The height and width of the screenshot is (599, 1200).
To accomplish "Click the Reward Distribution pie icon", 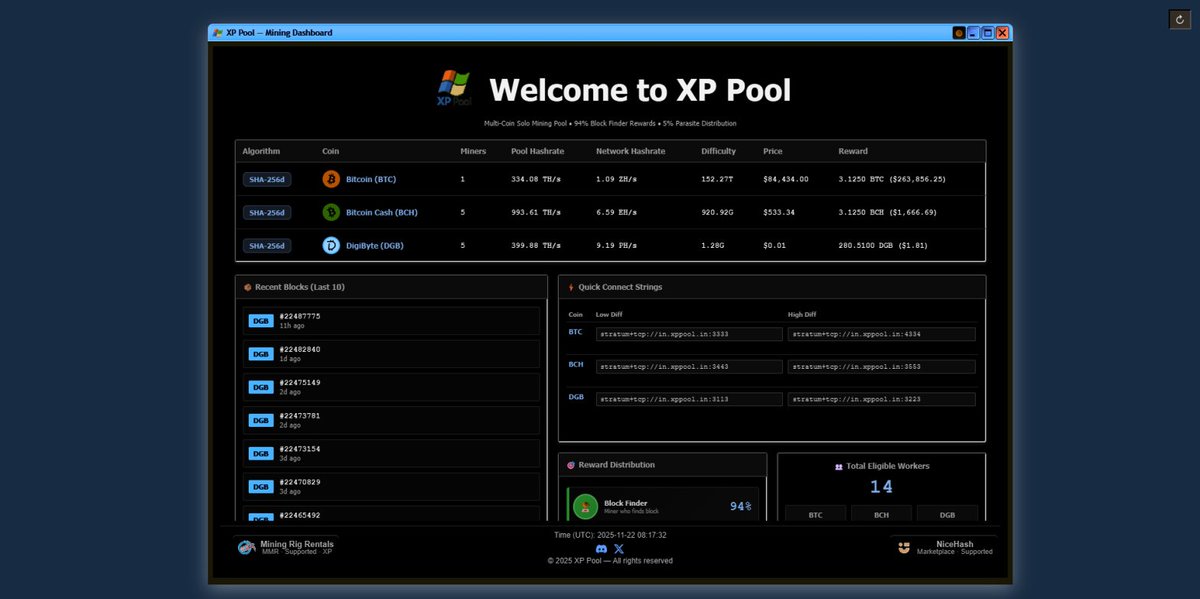I will pos(571,465).
